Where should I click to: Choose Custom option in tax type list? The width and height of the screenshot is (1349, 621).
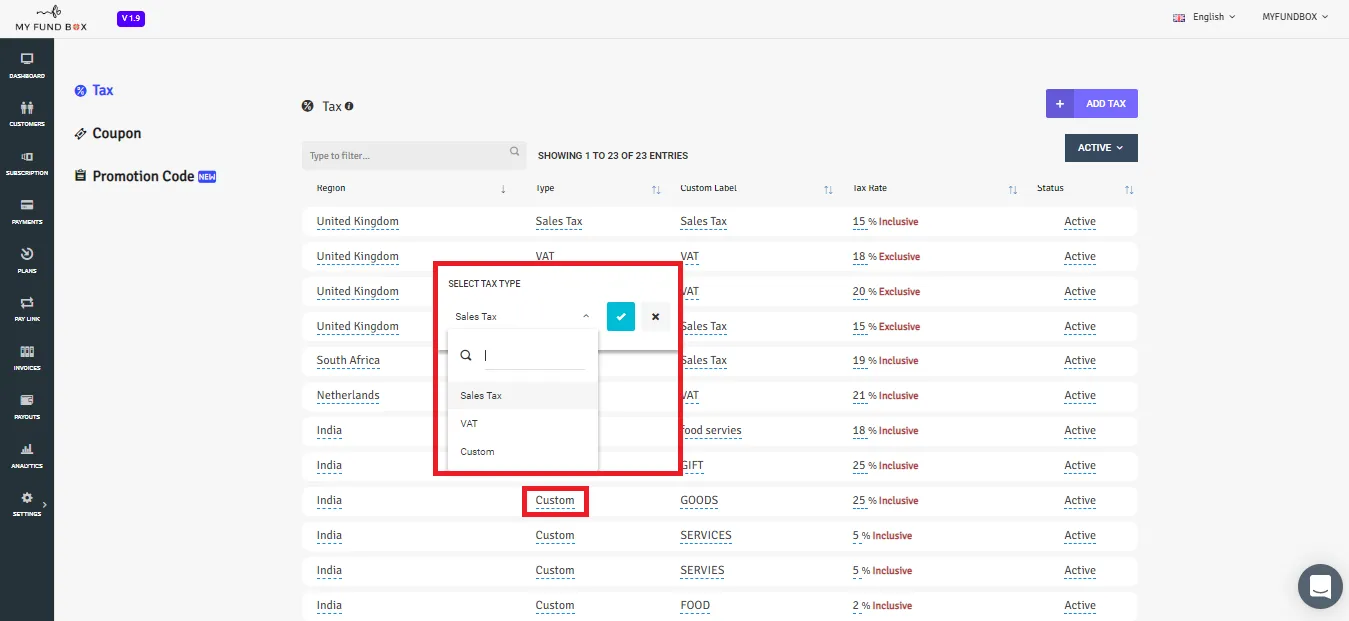[x=523, y=452]
